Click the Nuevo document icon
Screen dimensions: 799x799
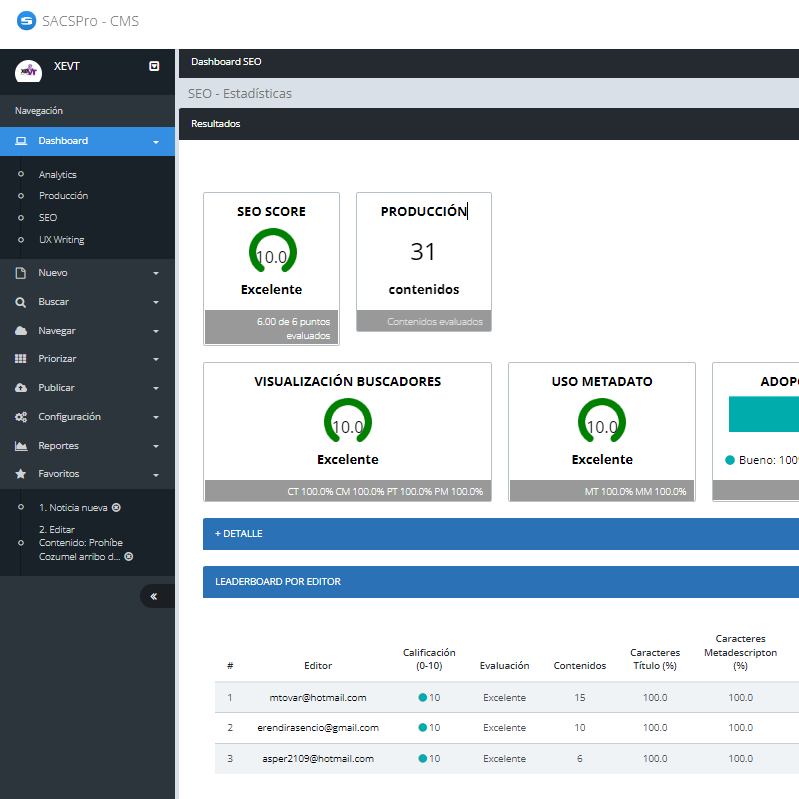coord(21,273)
